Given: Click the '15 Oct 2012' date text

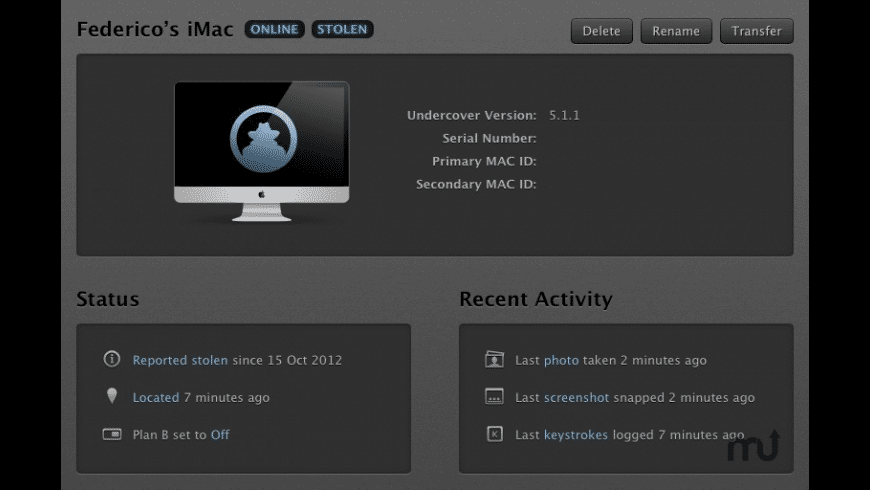Looking at the screenshot, I should point(305,360).
